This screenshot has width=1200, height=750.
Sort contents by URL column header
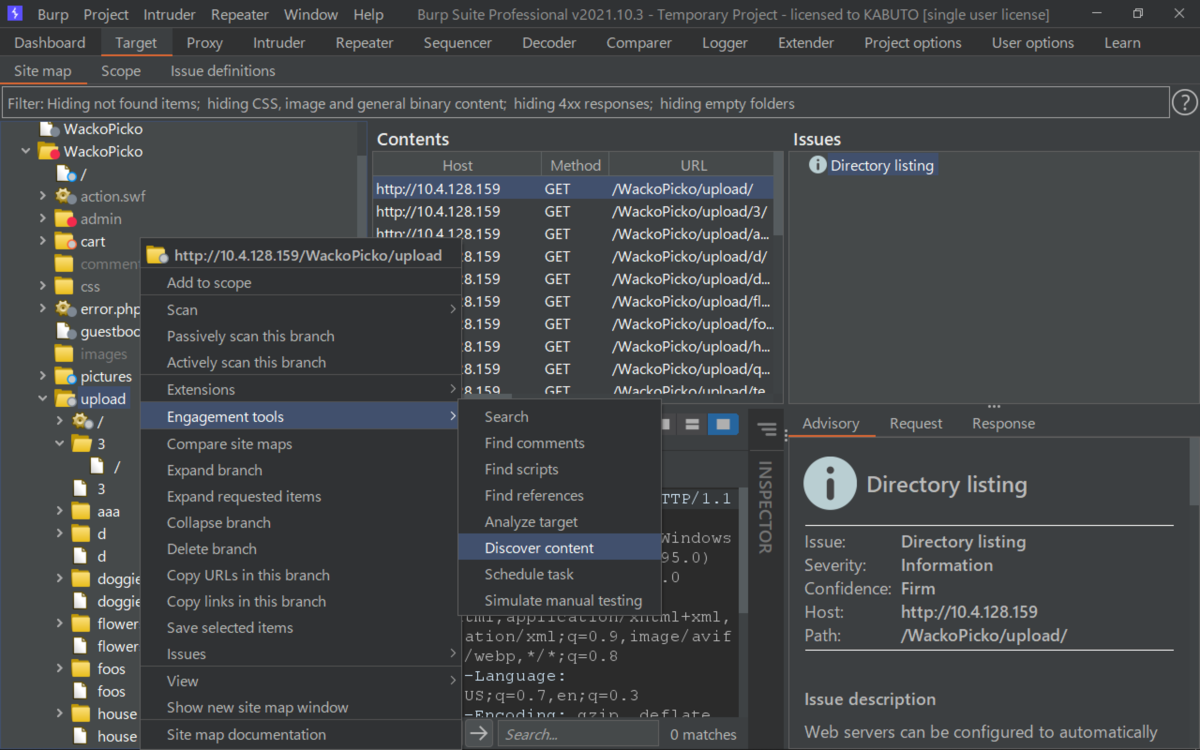692,165
